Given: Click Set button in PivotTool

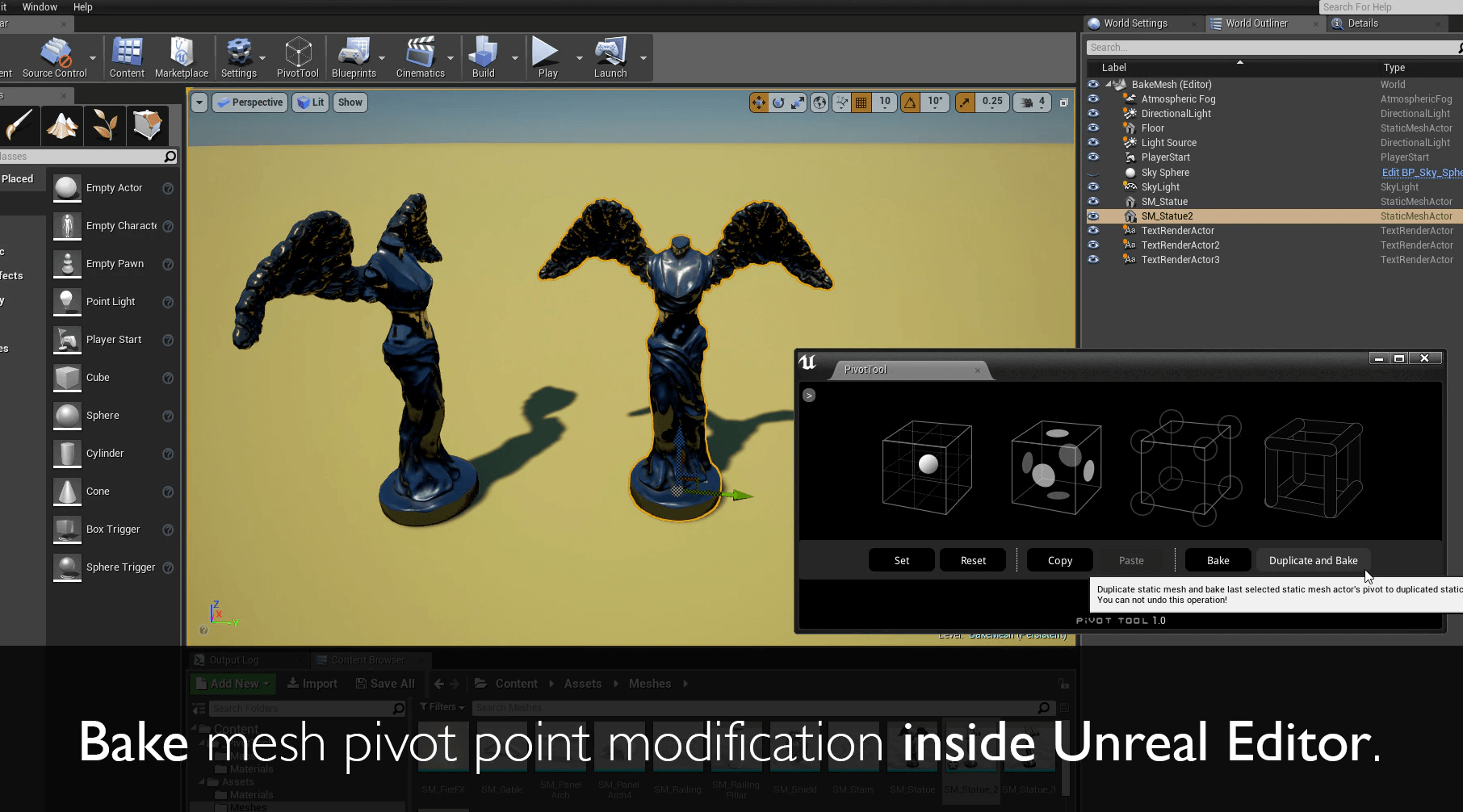Looking at the screenshot, I should (902, 560).
